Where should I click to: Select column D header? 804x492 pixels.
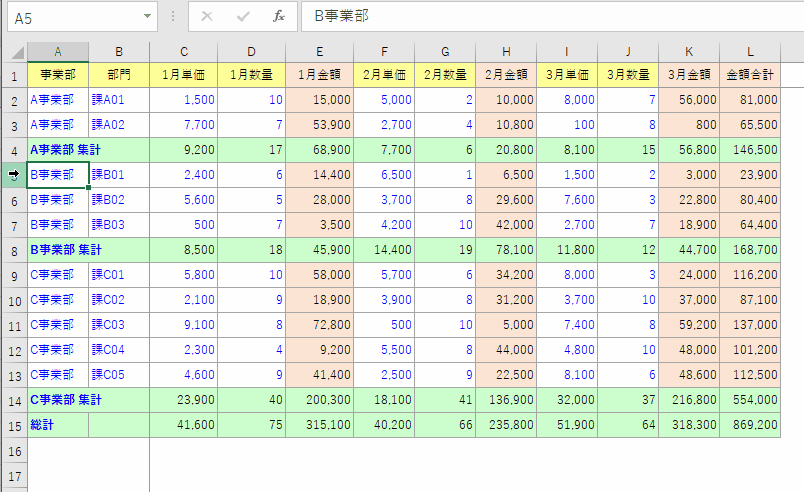point(251,52)
